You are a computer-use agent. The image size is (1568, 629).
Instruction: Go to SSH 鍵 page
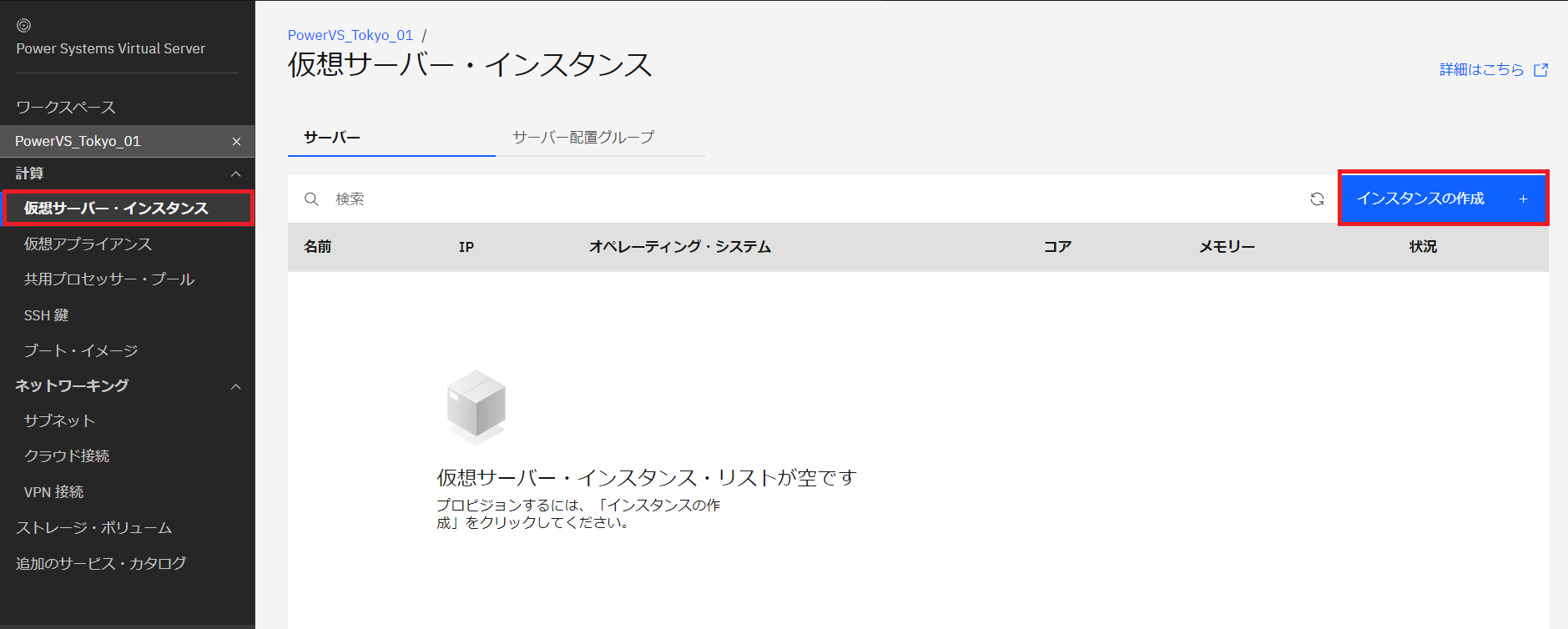(47, 315)
